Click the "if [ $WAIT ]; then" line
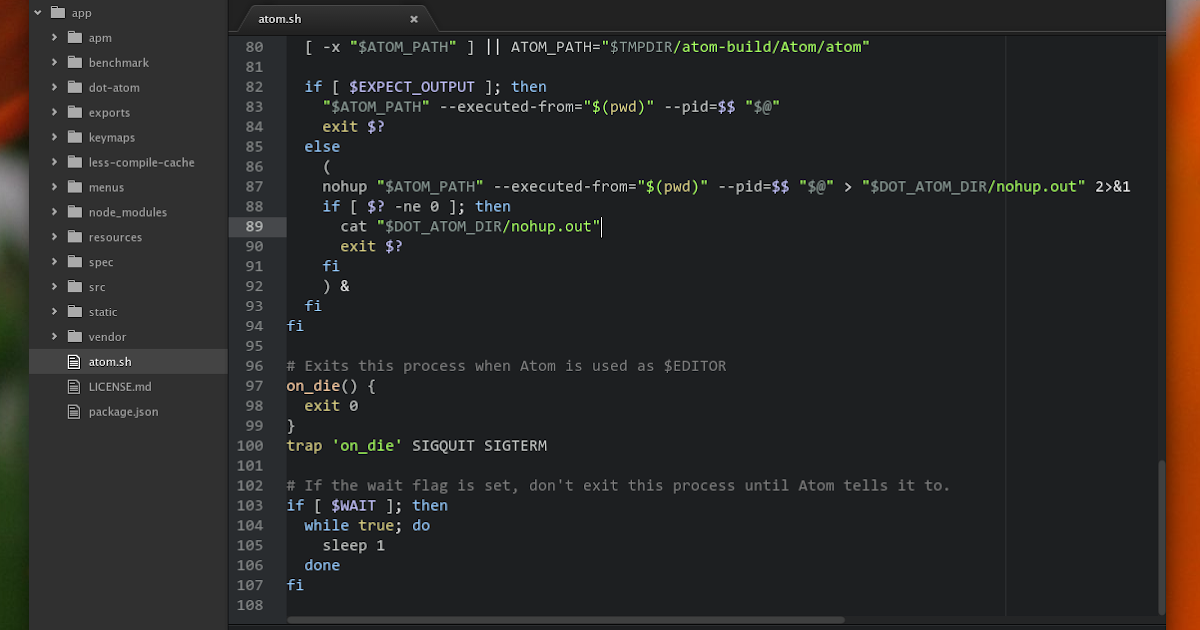This screenshot has height=630, width=1200. (x=367, y=506)
